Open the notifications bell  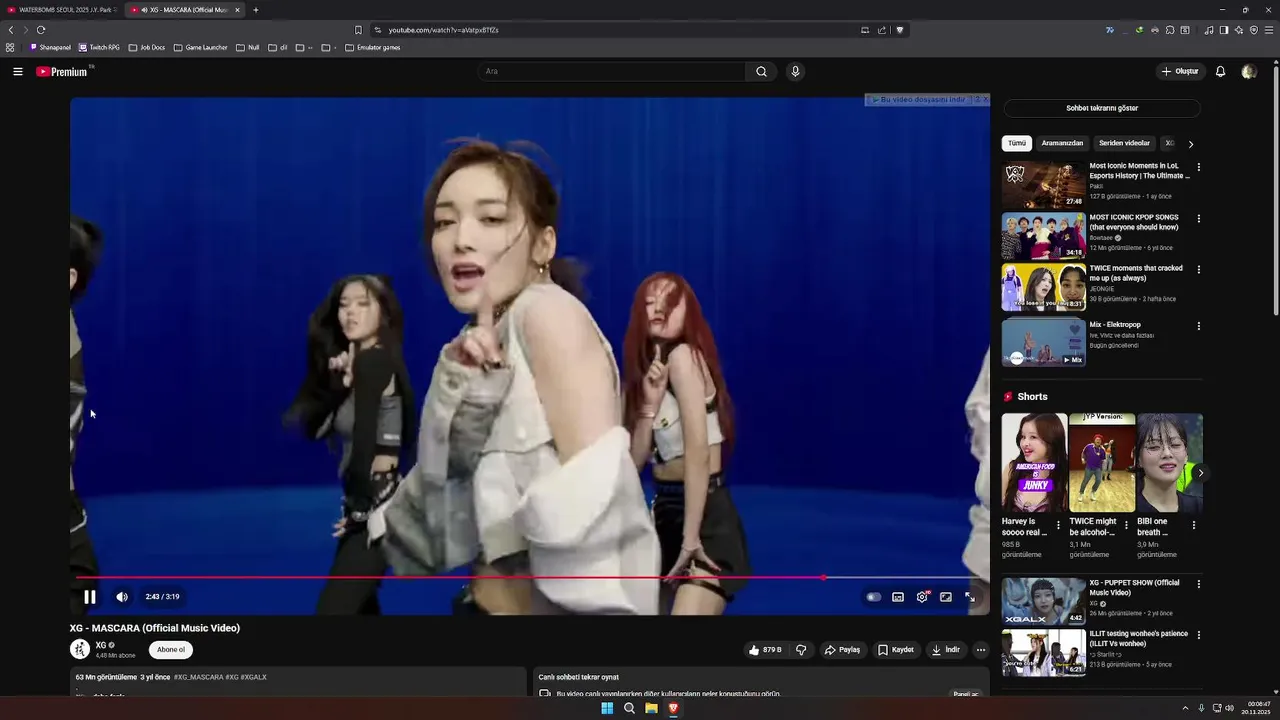tap(1220, 71)
